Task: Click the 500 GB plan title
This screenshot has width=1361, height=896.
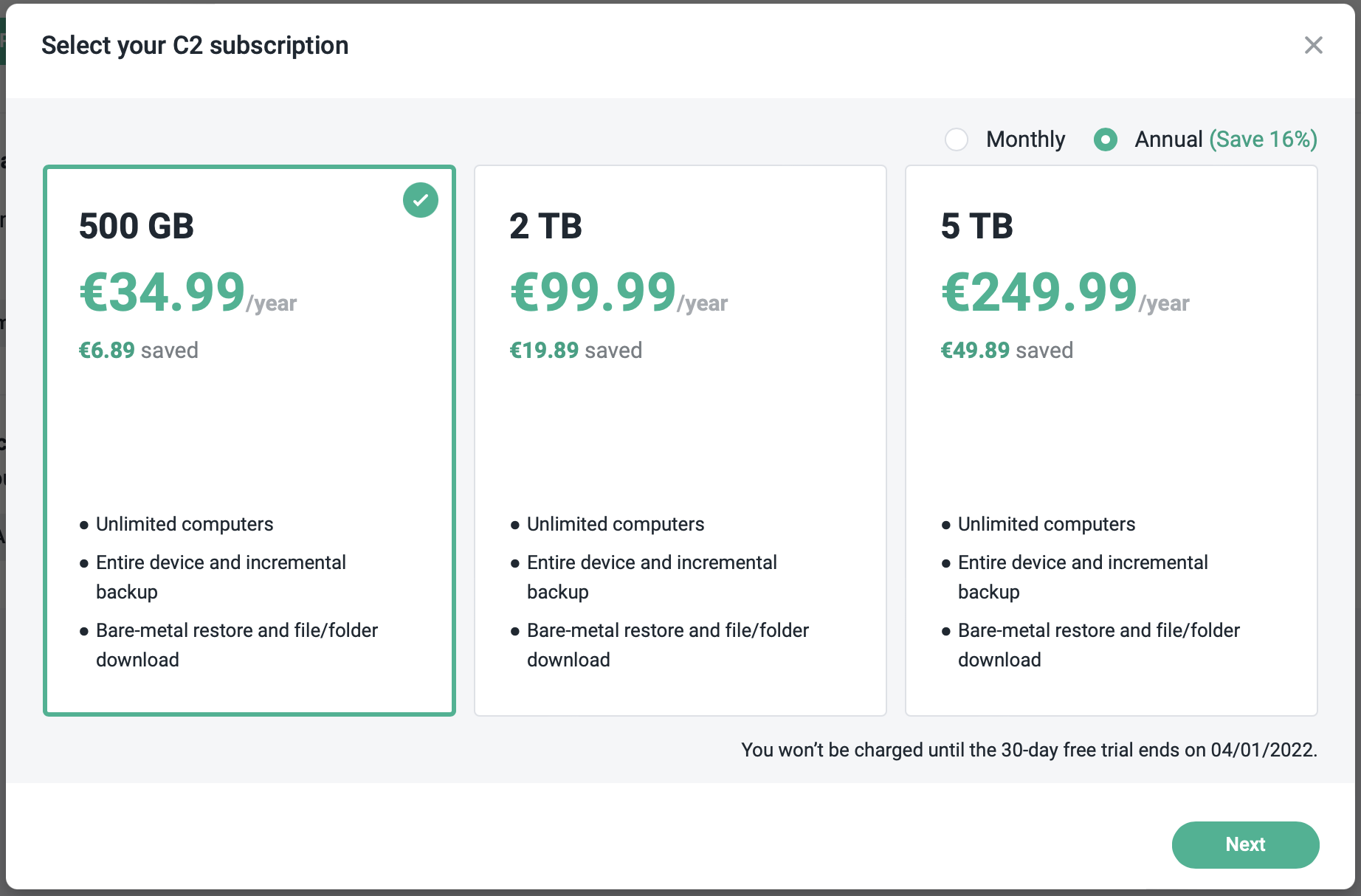Action: coord(137,227)
